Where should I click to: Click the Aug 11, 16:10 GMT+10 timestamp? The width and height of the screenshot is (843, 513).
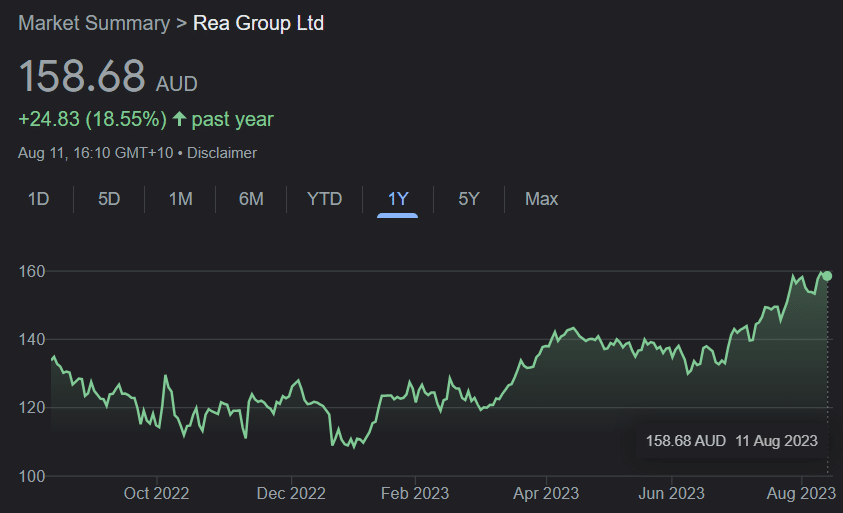coord(96,153)
